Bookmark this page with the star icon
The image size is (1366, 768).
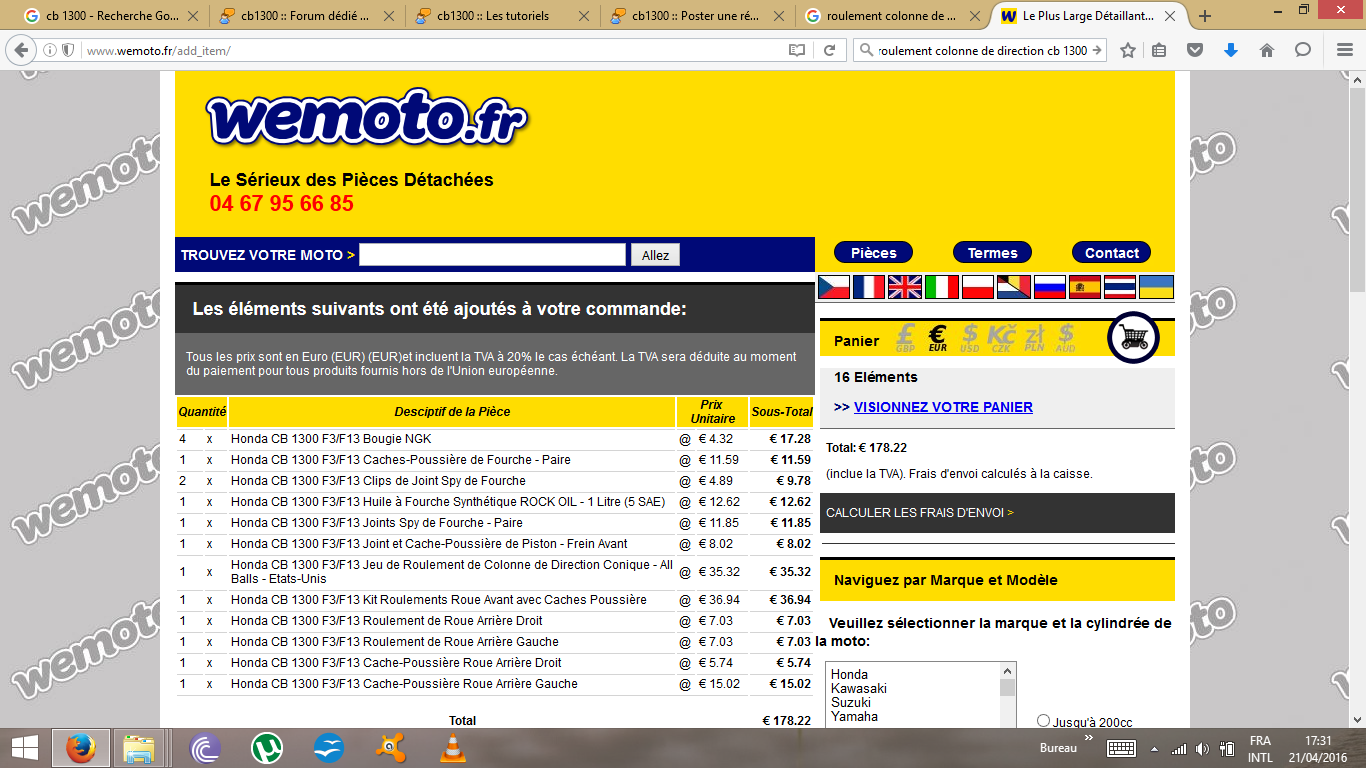1128,50
